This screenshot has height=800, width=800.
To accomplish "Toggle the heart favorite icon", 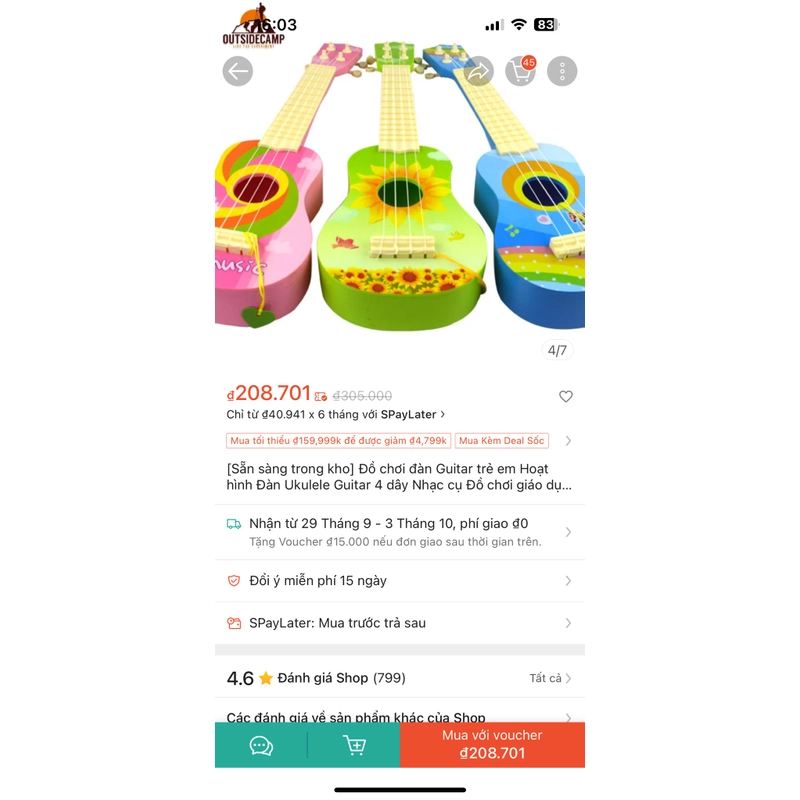I will (x=565, y=396).
